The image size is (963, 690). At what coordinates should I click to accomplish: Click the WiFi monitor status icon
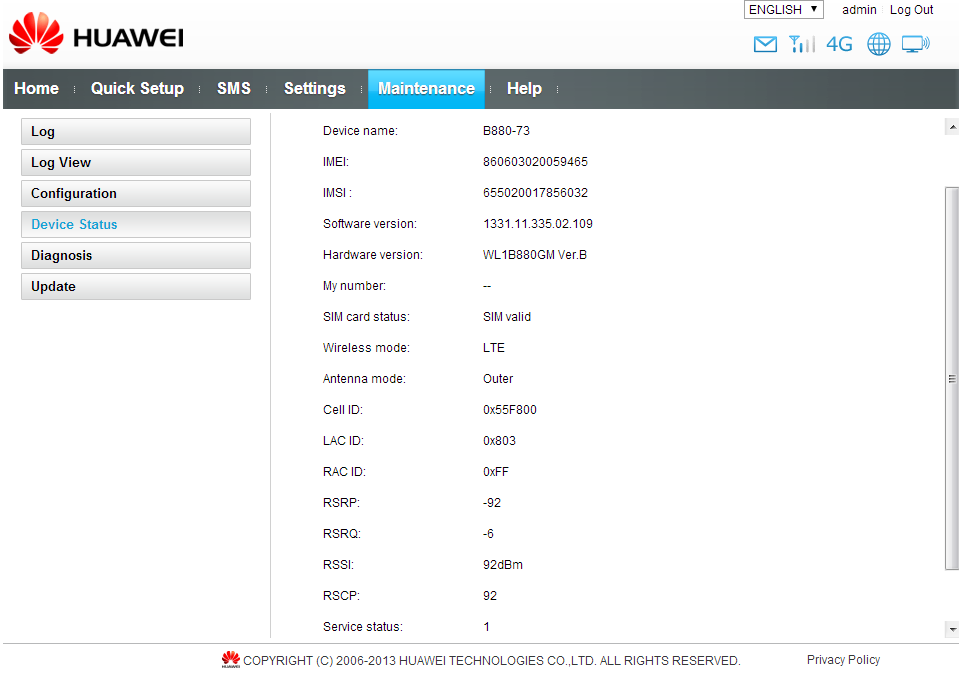pos(915,44)
